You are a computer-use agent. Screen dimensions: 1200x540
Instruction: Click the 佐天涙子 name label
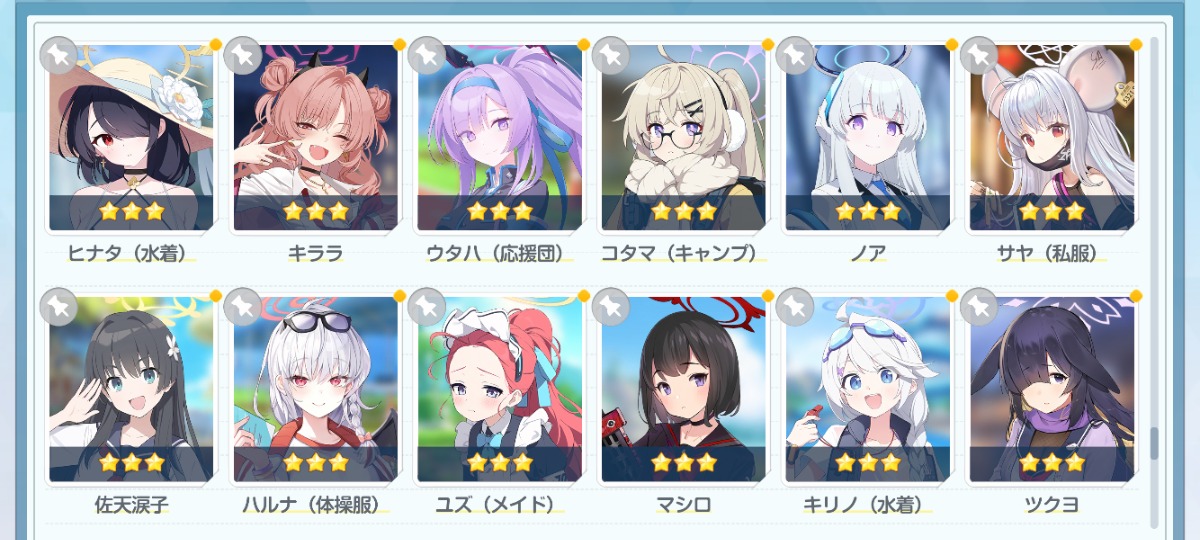coord(131,505)
